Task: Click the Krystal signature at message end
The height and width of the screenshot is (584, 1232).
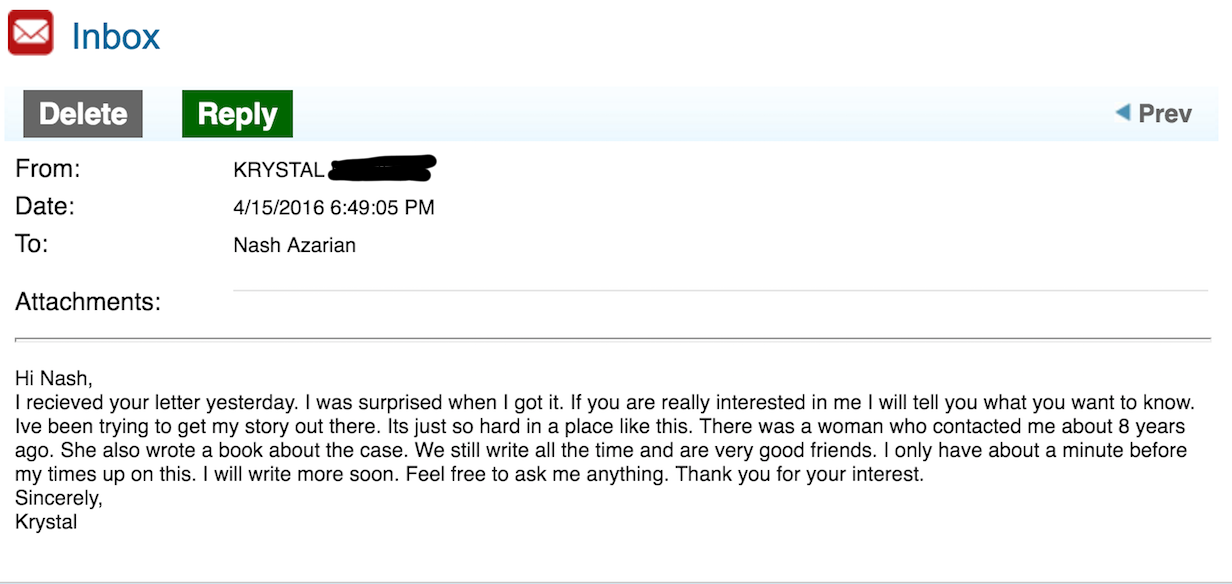Action: (x=46, y=522)
